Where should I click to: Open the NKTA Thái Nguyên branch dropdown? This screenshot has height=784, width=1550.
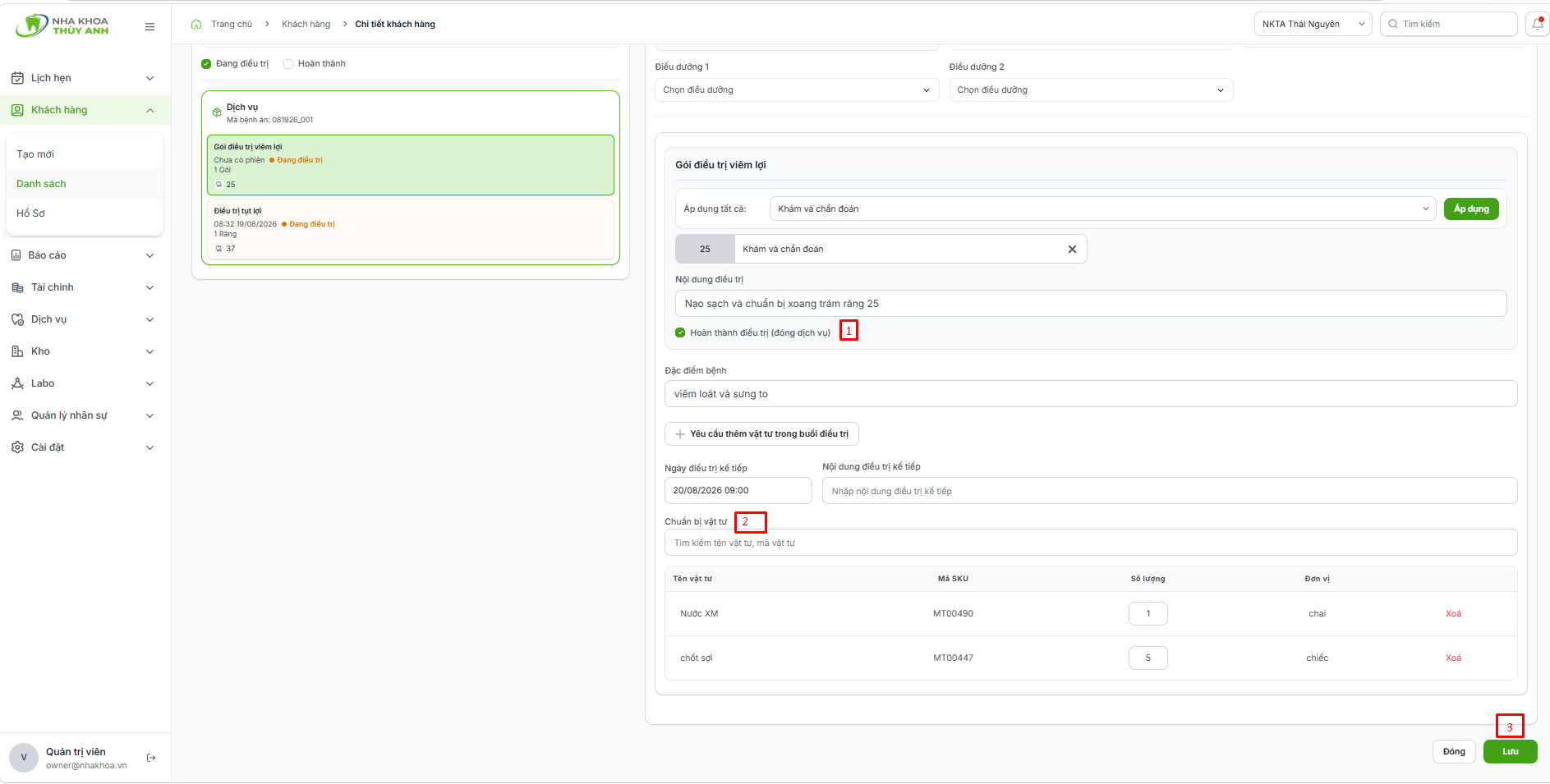tap(1313, 24)
